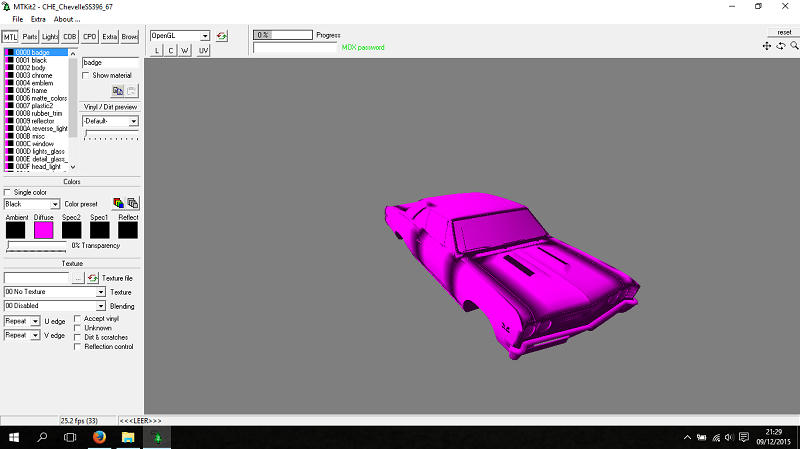Select the zoom magnifier tool icon

click(794, 46)
